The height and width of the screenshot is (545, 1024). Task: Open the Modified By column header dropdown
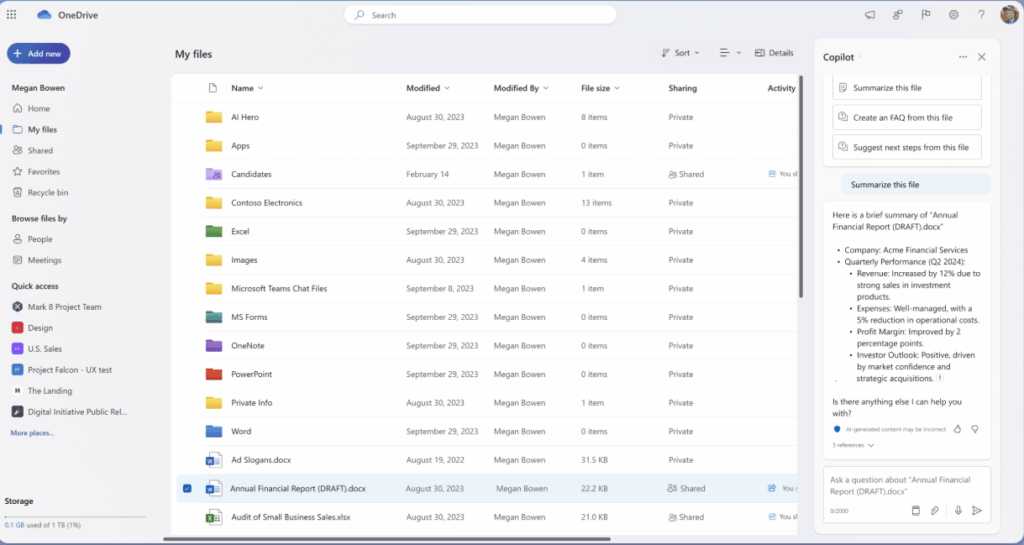(x=520, y=88)
